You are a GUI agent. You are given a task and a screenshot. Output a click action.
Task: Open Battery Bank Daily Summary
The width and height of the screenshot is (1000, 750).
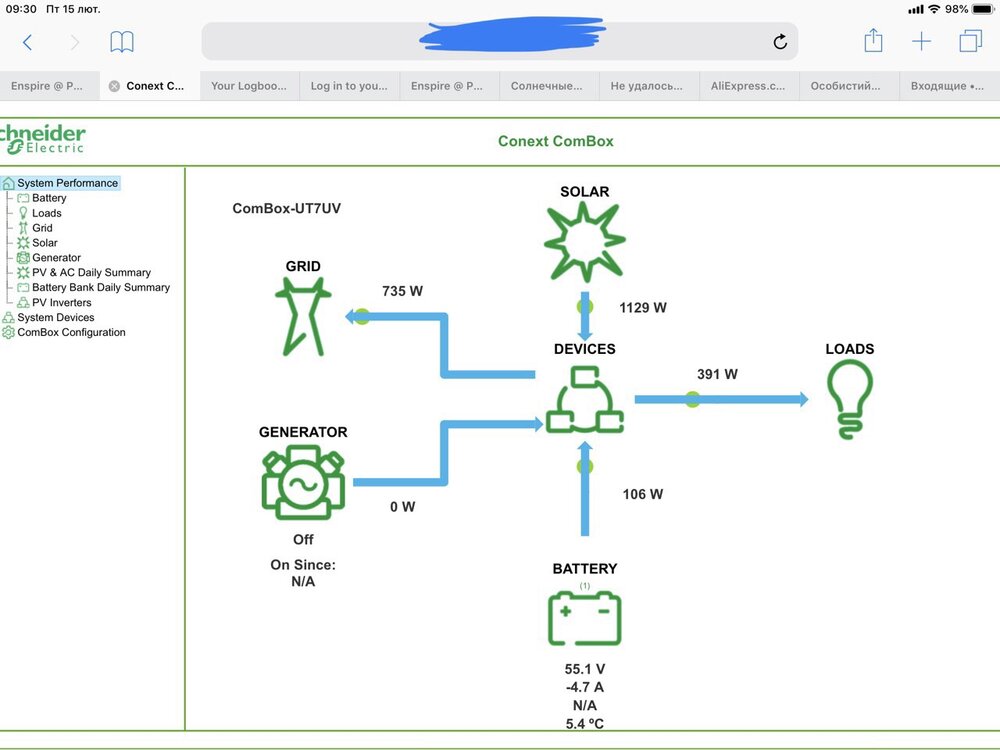pyautogui.click(x=101, y=287)
